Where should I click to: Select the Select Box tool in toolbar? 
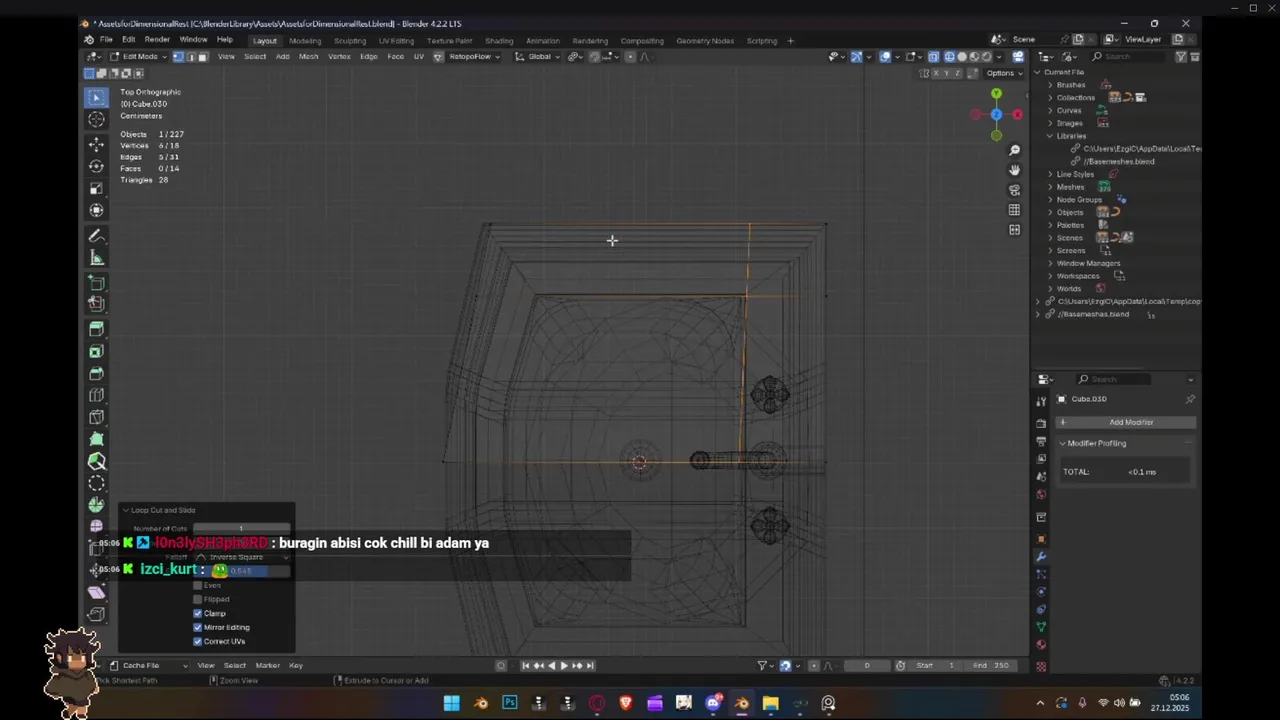(x=96, y=97)
